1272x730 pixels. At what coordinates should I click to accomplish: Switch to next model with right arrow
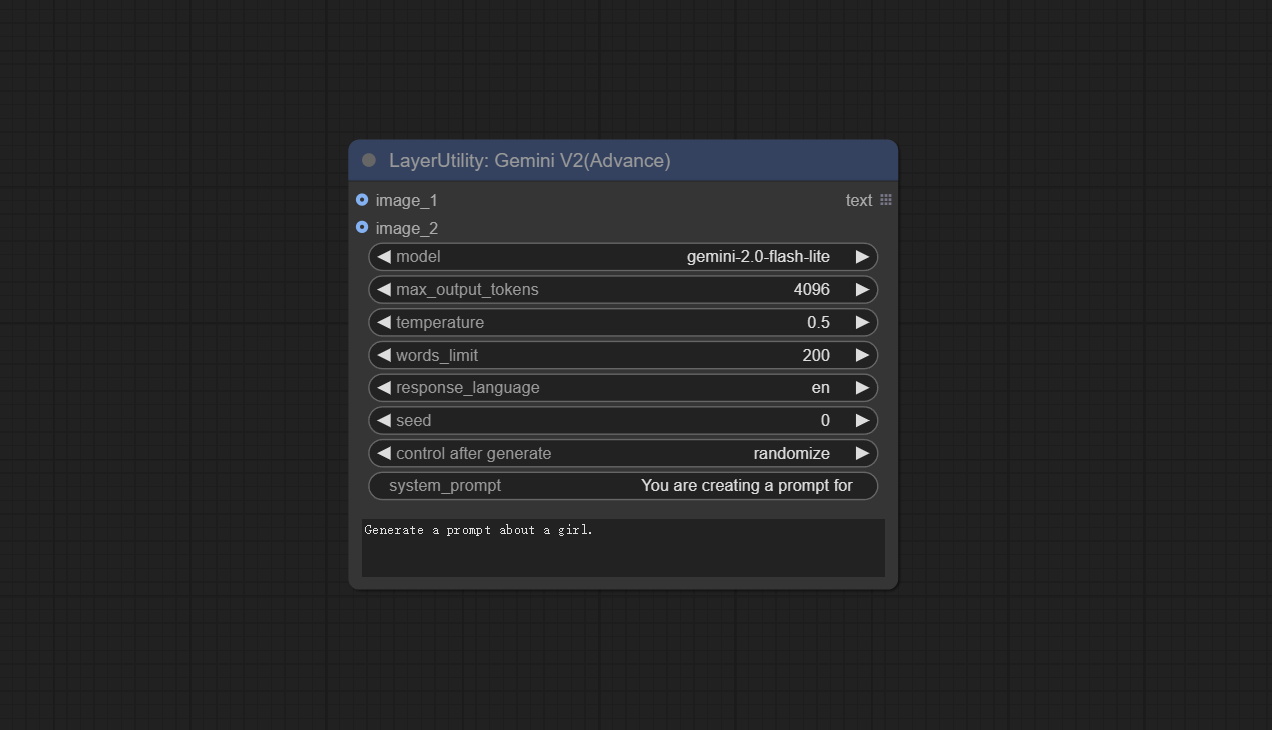pos(862,257)
